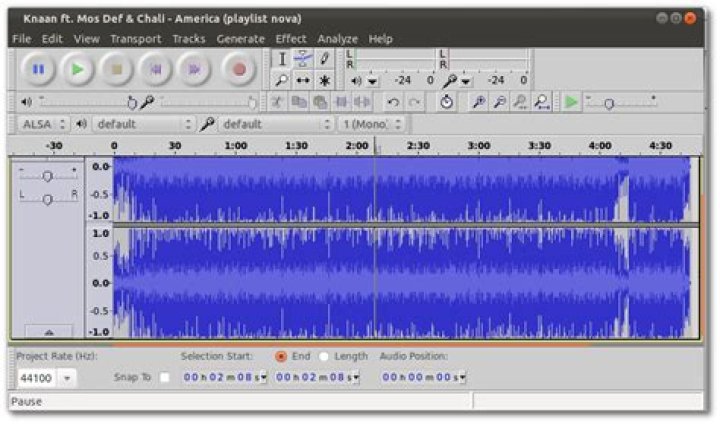Image resolution: width=720 pixels, height=424 pixels.
Task: Click the Zoom In icon
Action: (x=478, y=102)
